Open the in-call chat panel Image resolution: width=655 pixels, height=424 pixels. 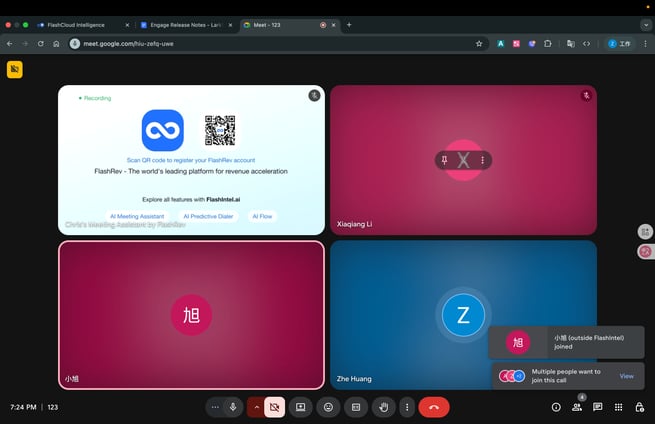[x=598, y=407]
